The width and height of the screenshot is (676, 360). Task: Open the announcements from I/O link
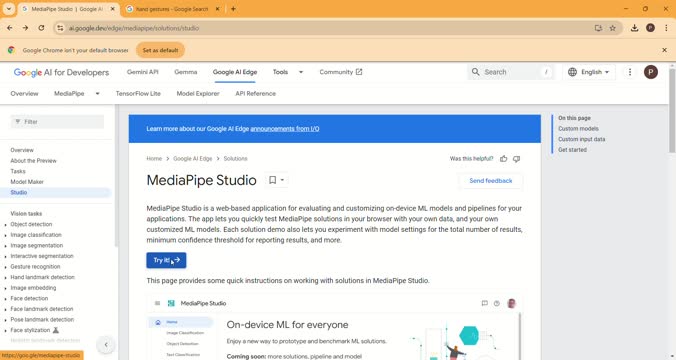[x=285, y=129]
